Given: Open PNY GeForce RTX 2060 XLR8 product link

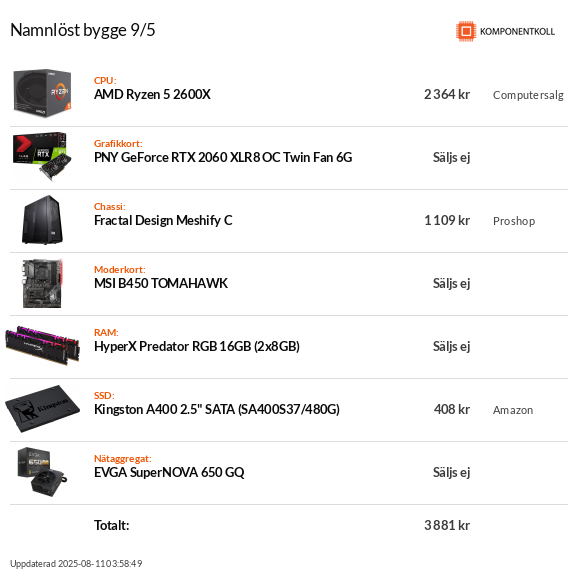Looking at the screenshot, I should tap(223, 157).
